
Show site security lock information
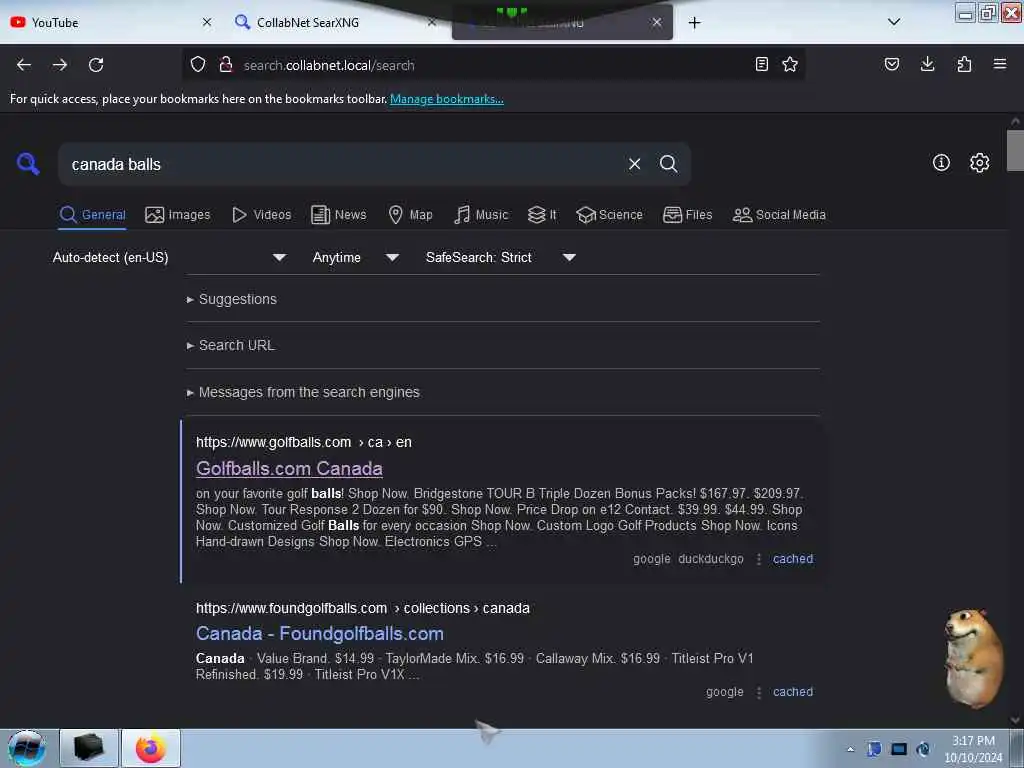[226, 64]
